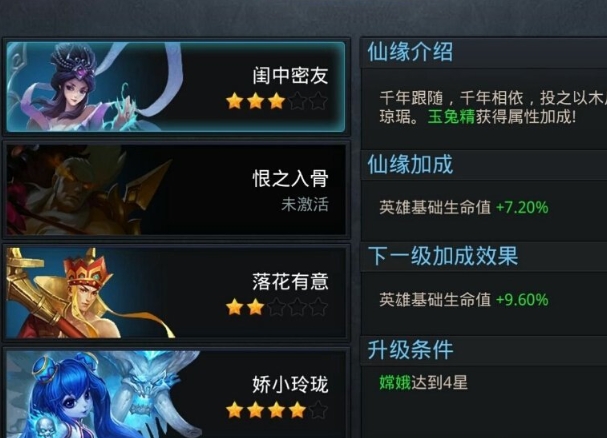This screenshot has width=607, height=438.
Task: Select the 落花有意 bond card
Action: click(x=176, y=293)
